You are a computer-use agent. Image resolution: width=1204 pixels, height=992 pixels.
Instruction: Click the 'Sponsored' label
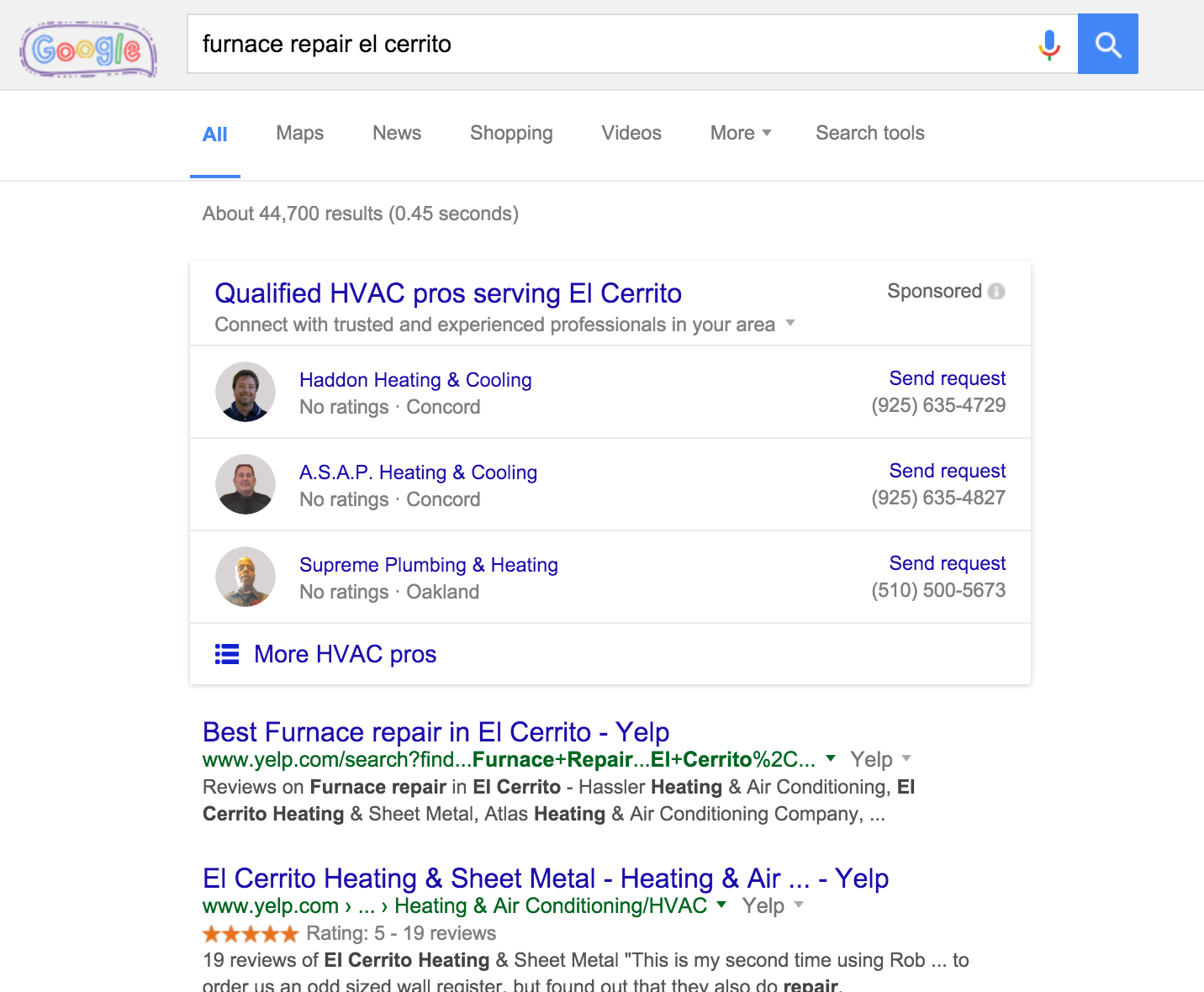point(934,291)
